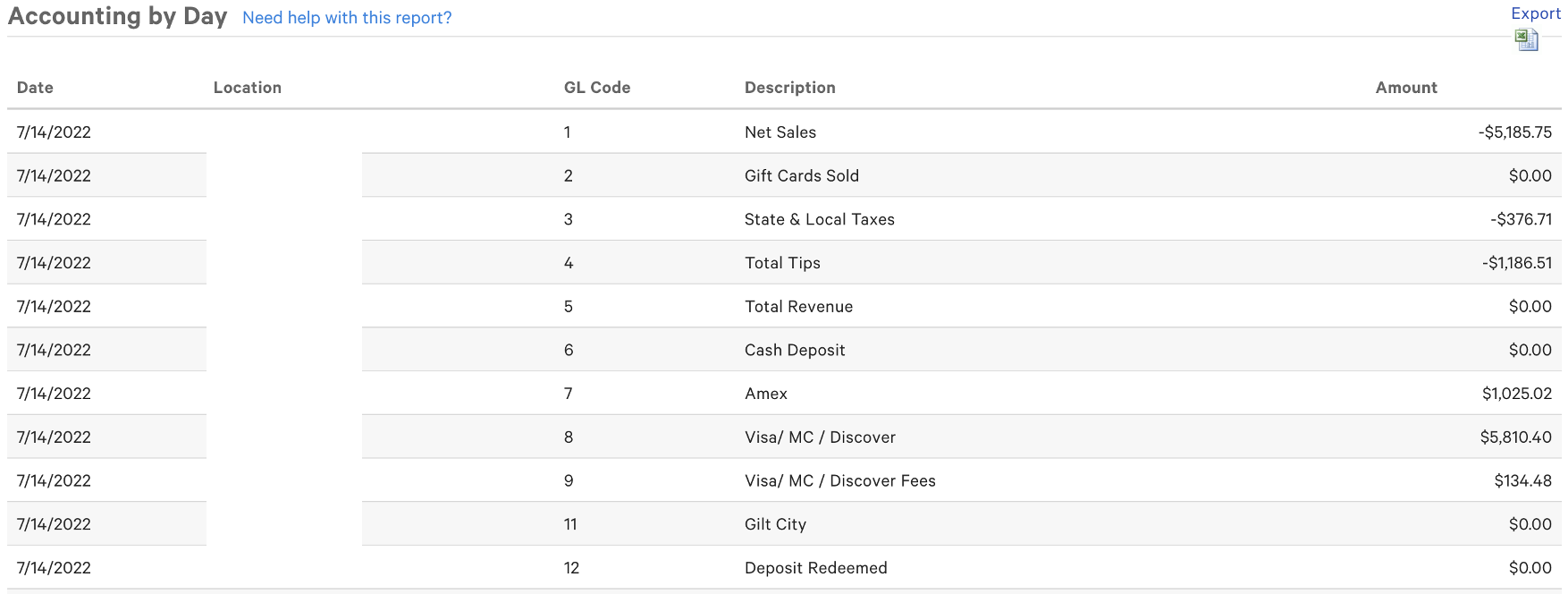Click the State & Local Taxes description

(820, 220)
